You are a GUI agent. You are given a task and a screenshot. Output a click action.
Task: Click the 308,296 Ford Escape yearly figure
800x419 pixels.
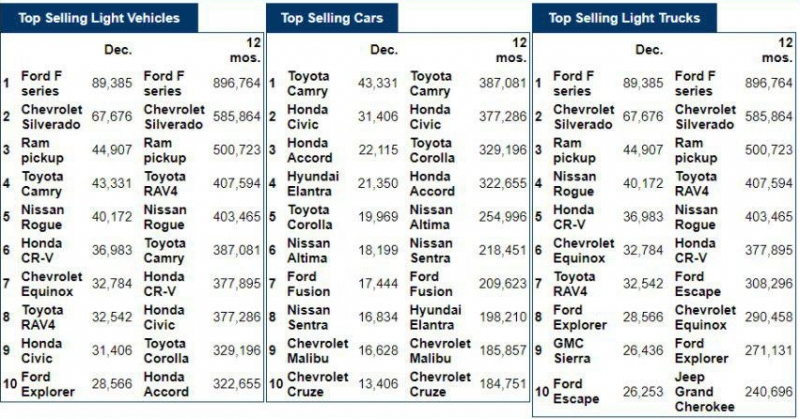[x=769, y=284]
